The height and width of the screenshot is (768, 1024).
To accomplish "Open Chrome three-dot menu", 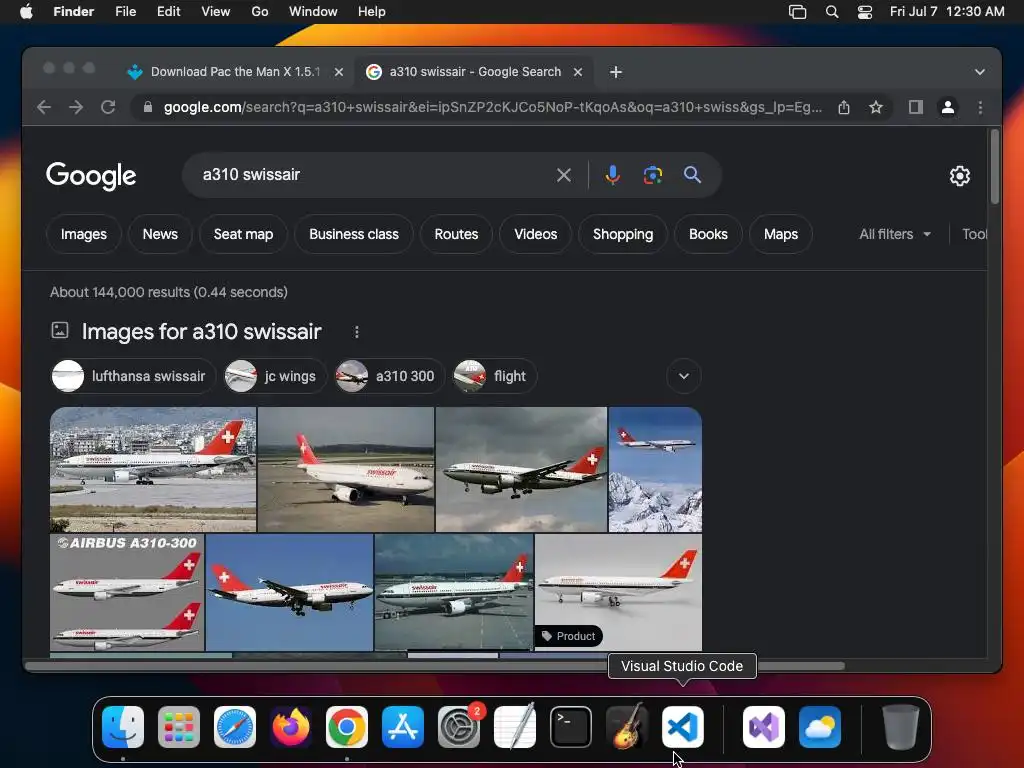I will (x=980, y=107).
